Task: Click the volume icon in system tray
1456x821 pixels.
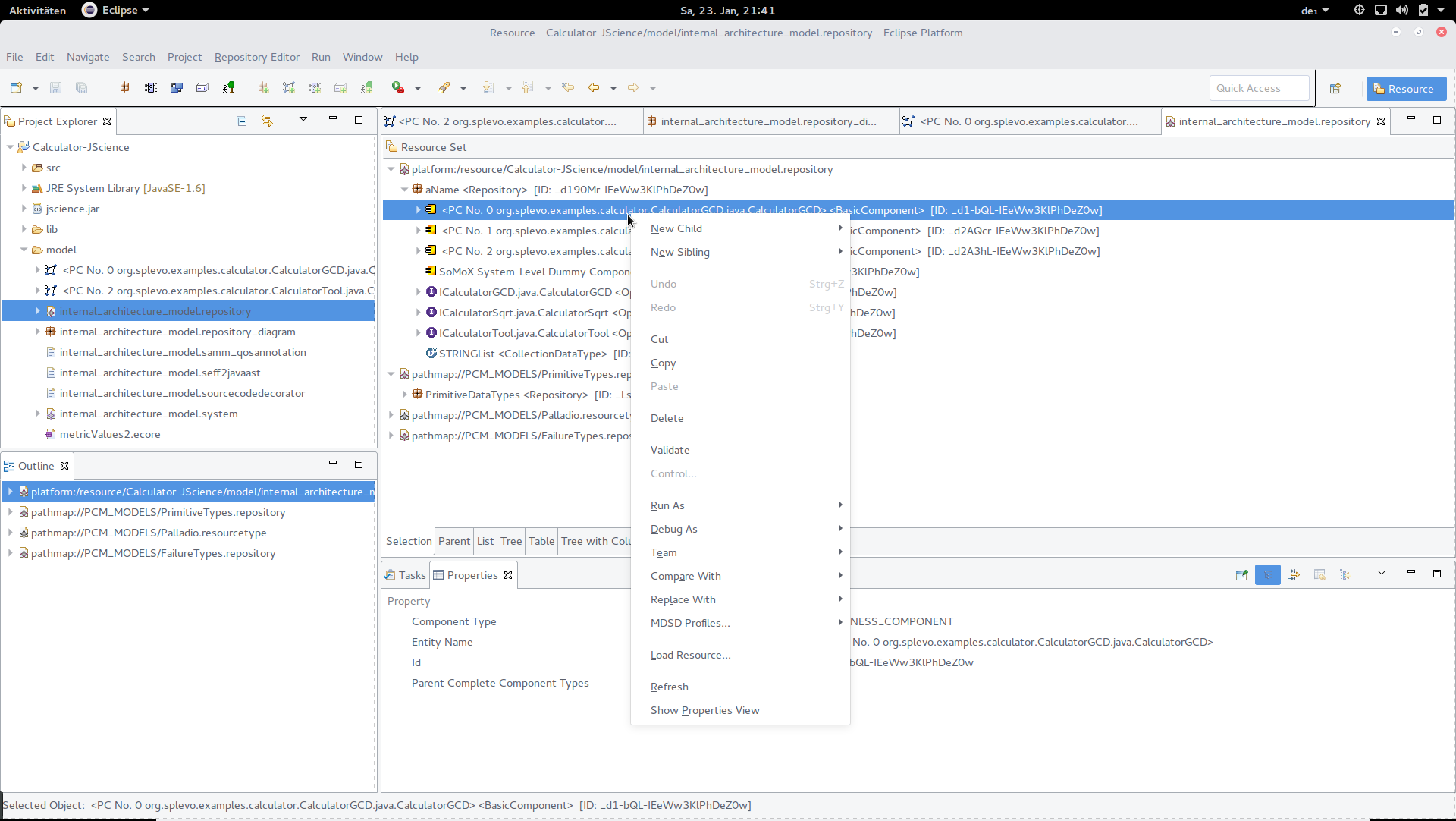Action: pos(1402,10)
